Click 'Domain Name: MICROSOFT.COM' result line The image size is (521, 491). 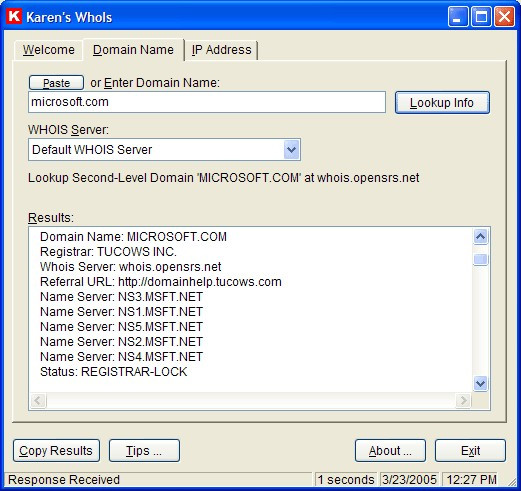[x=133, y=237]
